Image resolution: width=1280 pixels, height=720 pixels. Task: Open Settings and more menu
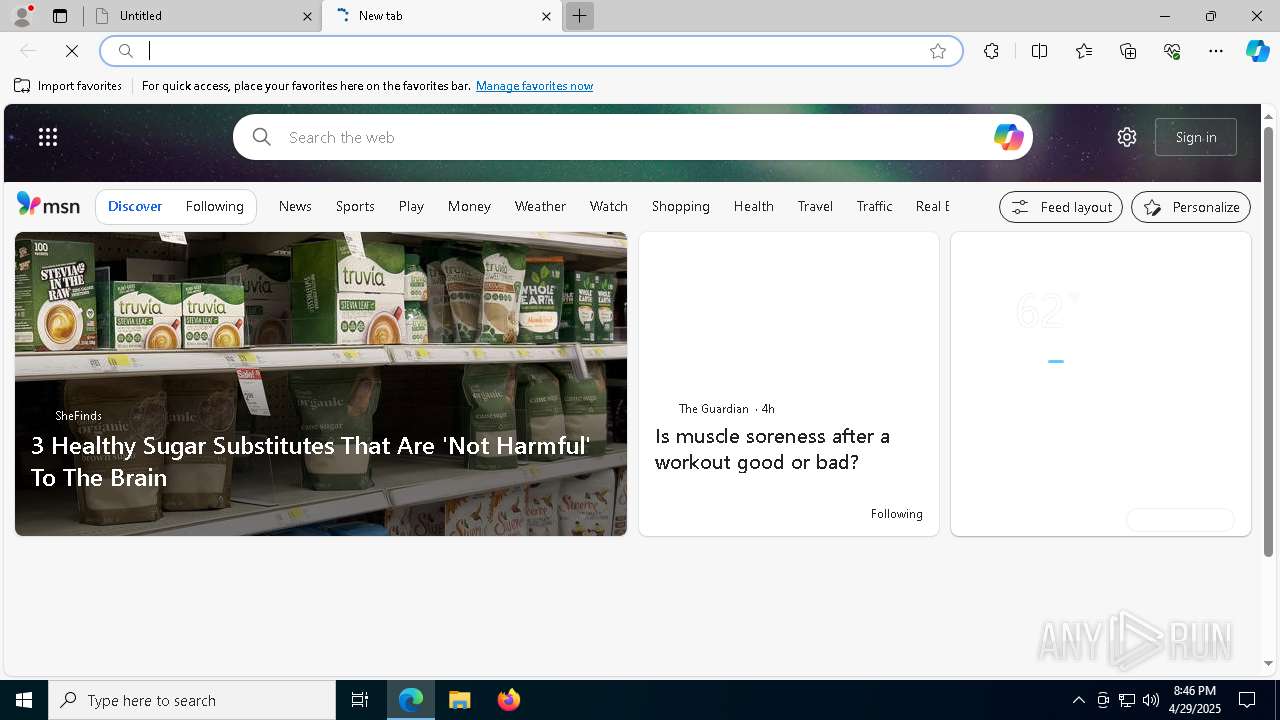(1216, 51)
